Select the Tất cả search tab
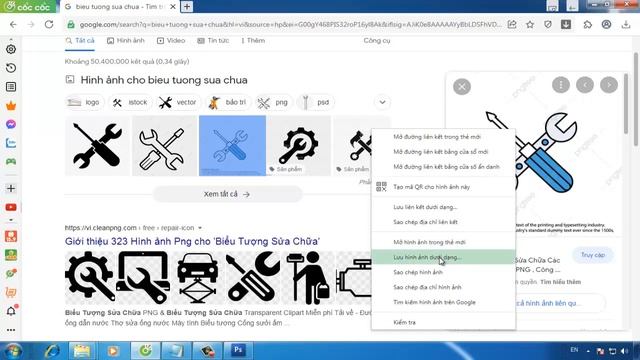 click(x=80, y=40)
